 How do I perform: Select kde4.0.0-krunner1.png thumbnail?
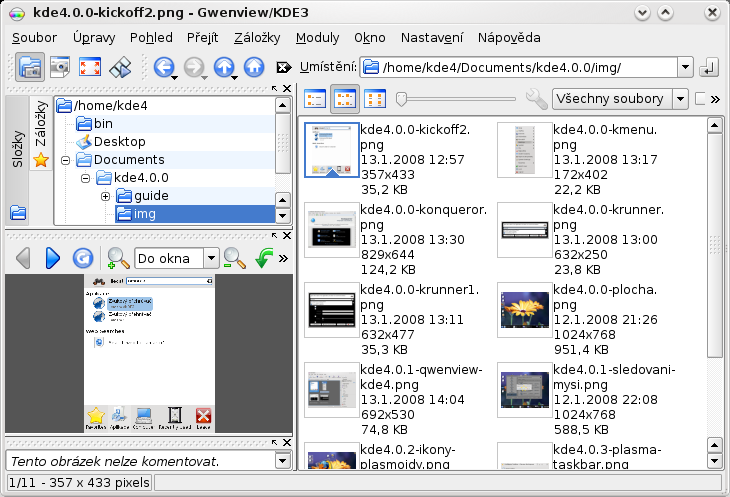(x=331, y=310)
